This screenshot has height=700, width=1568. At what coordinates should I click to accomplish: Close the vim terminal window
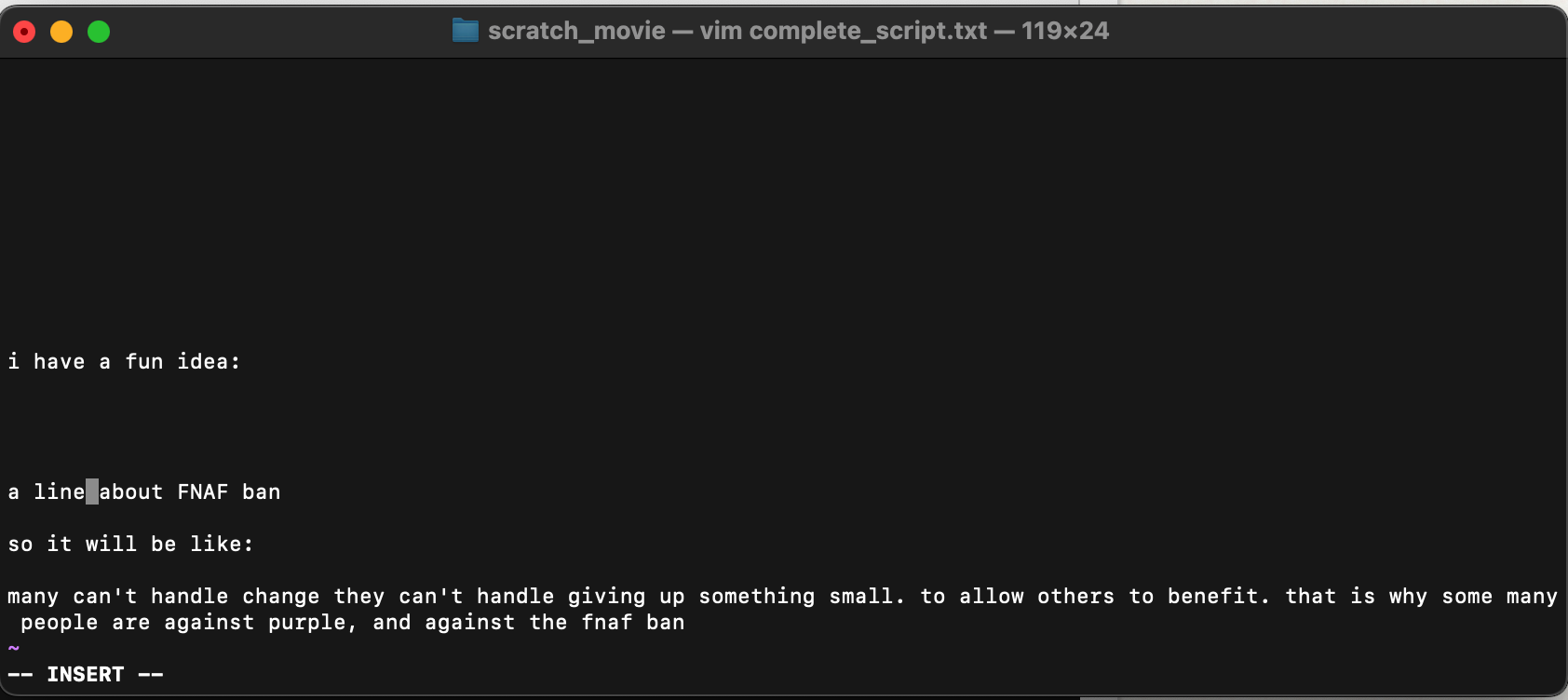(24, 32)
